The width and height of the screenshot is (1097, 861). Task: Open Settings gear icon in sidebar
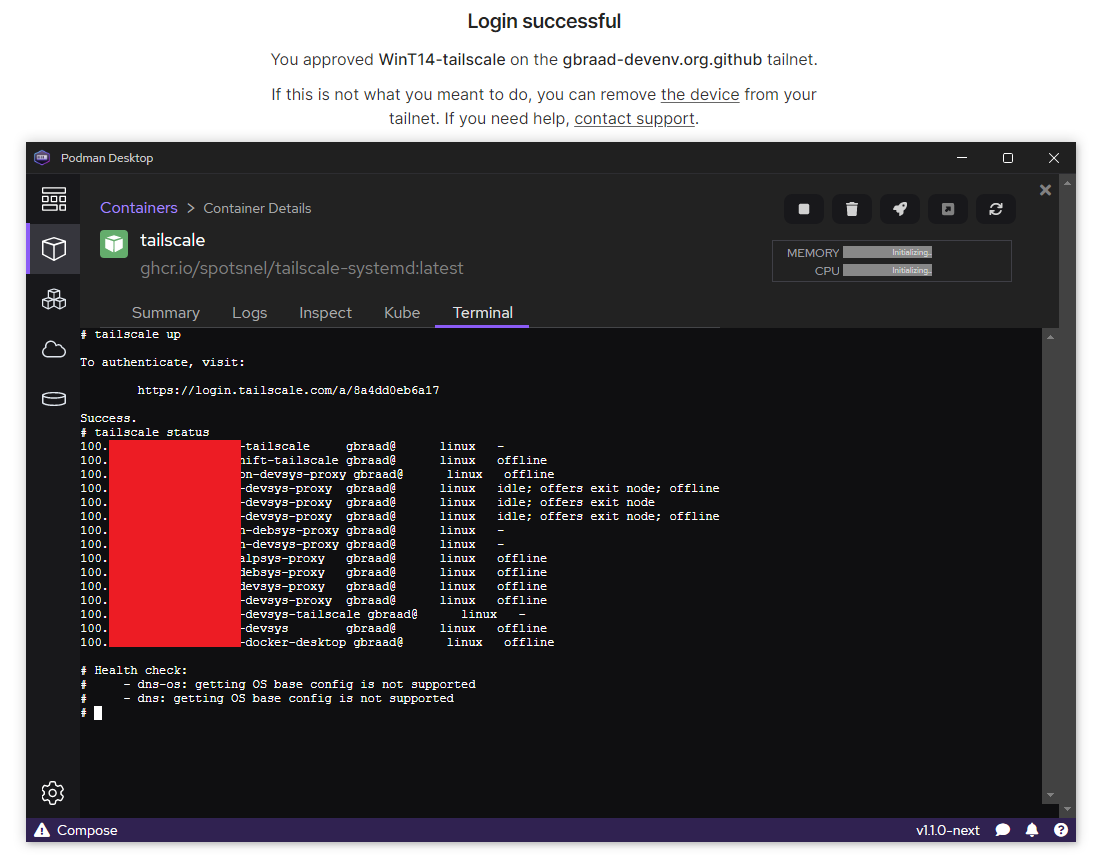pyautogui.click(x=53, y=792)
